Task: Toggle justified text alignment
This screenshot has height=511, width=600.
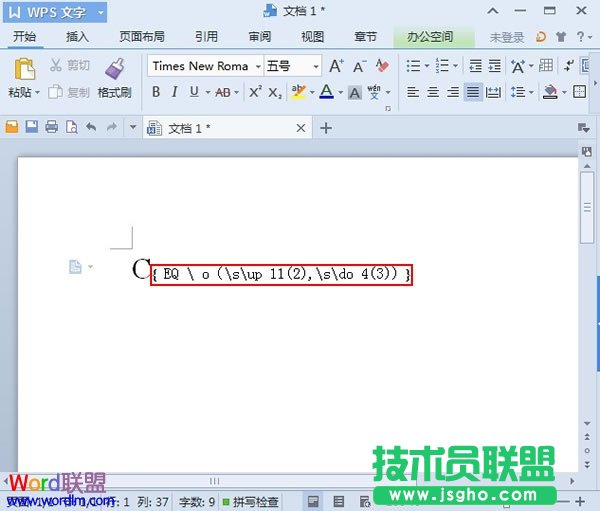Action: point(473,92)
